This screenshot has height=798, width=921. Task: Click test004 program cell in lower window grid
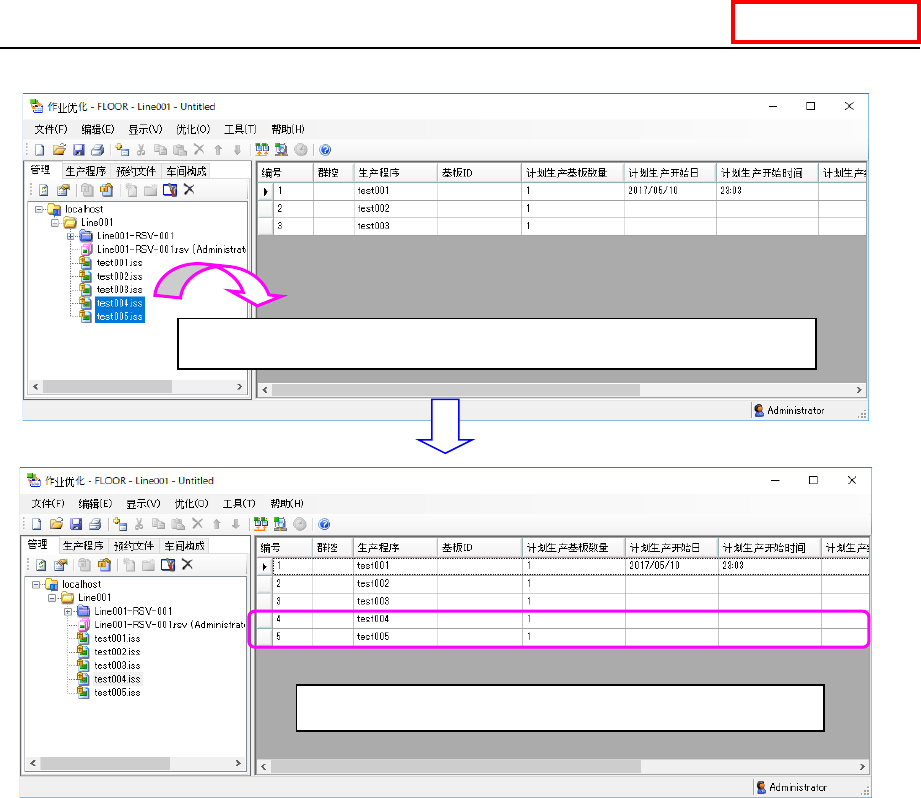tap(396, 619)
